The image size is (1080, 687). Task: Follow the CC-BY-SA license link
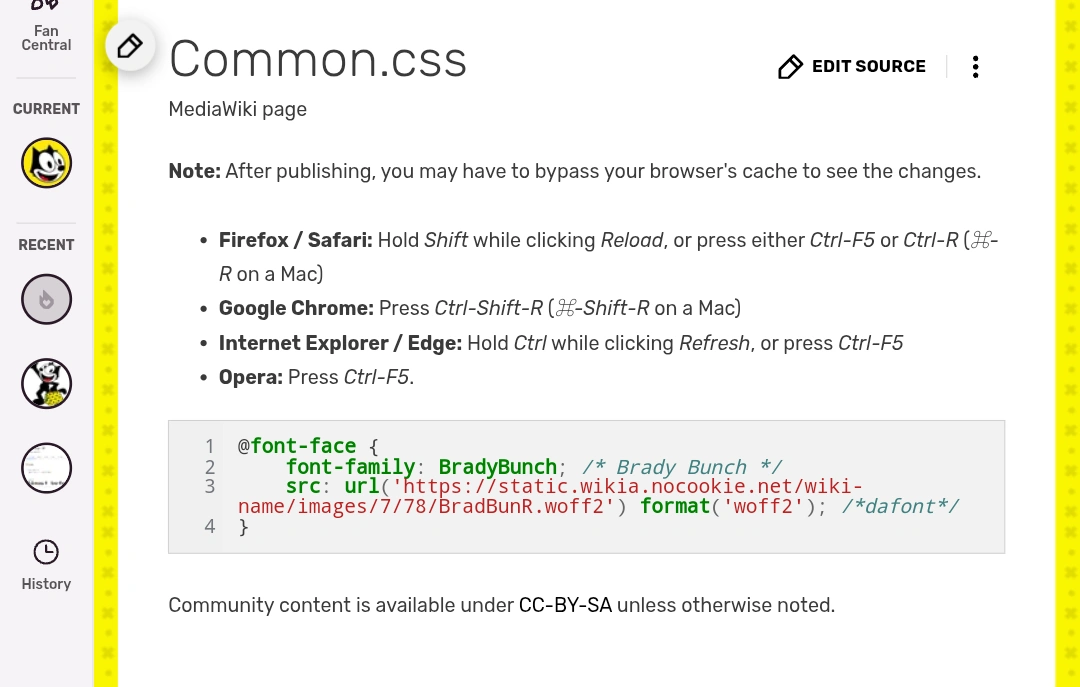[x=565, y=605]
